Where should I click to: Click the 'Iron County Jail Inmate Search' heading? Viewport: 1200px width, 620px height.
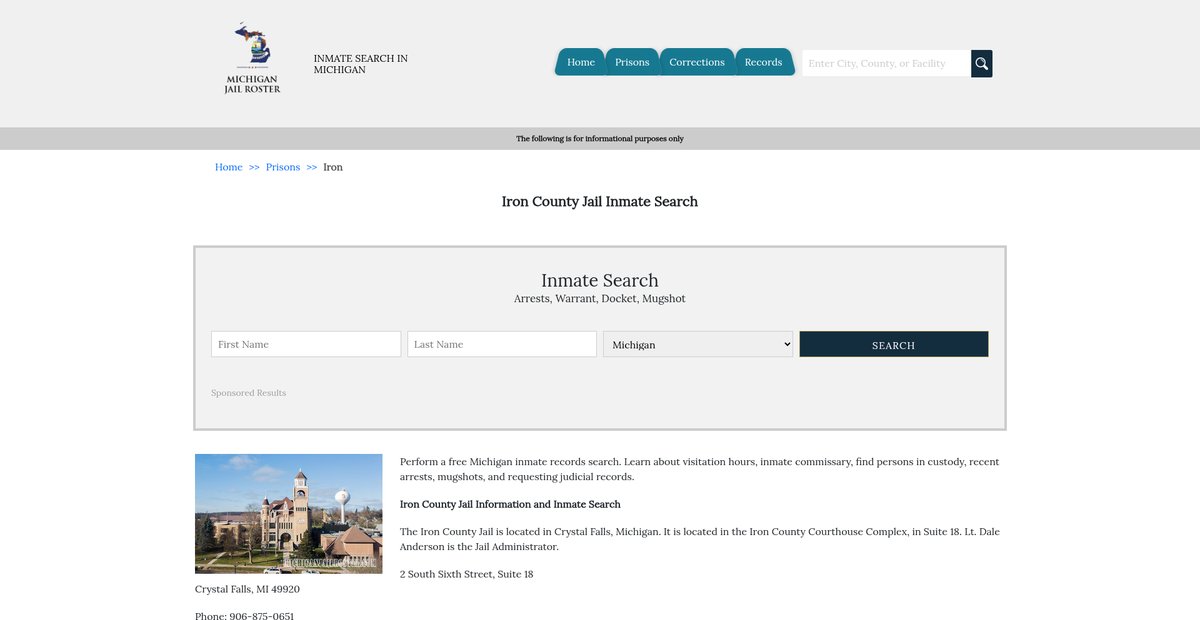tap(600, 202)
